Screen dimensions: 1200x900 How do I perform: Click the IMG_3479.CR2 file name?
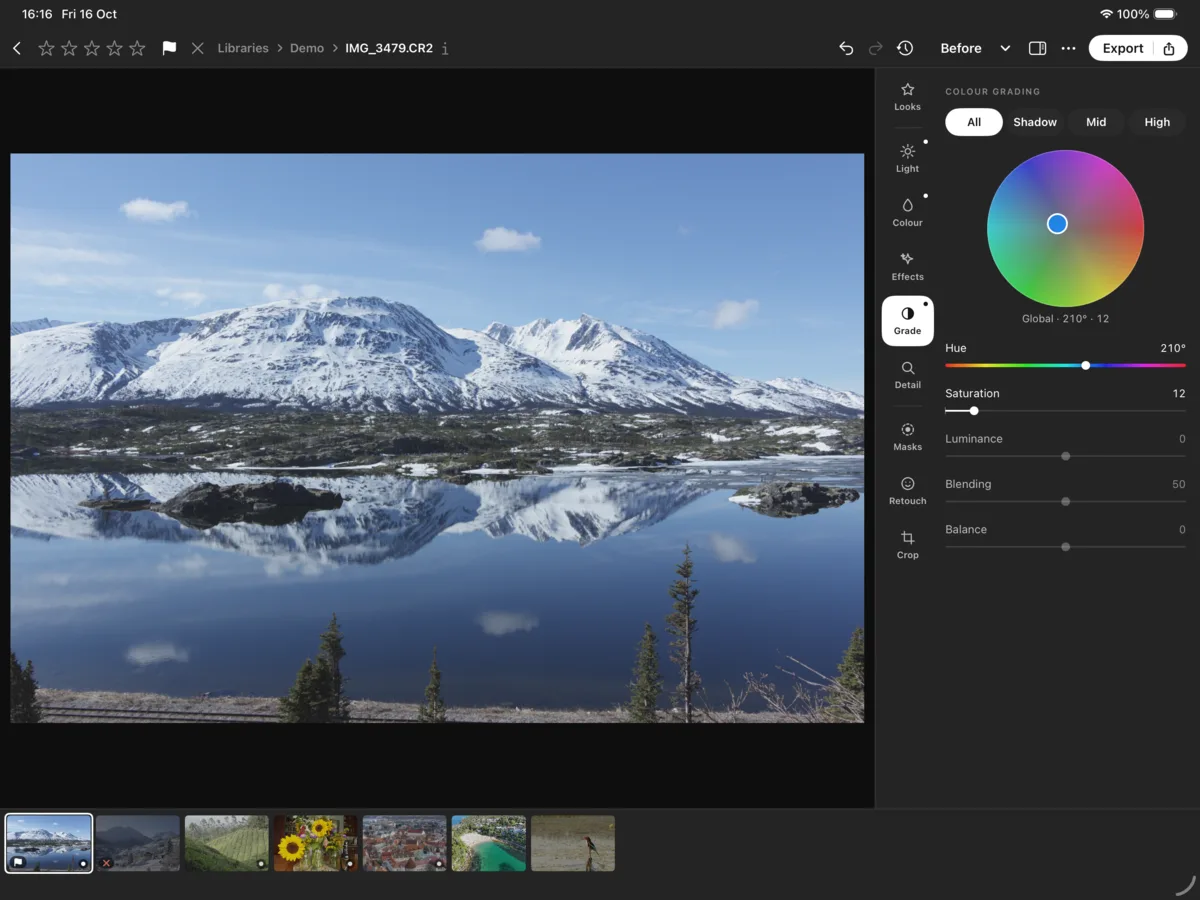389,48
